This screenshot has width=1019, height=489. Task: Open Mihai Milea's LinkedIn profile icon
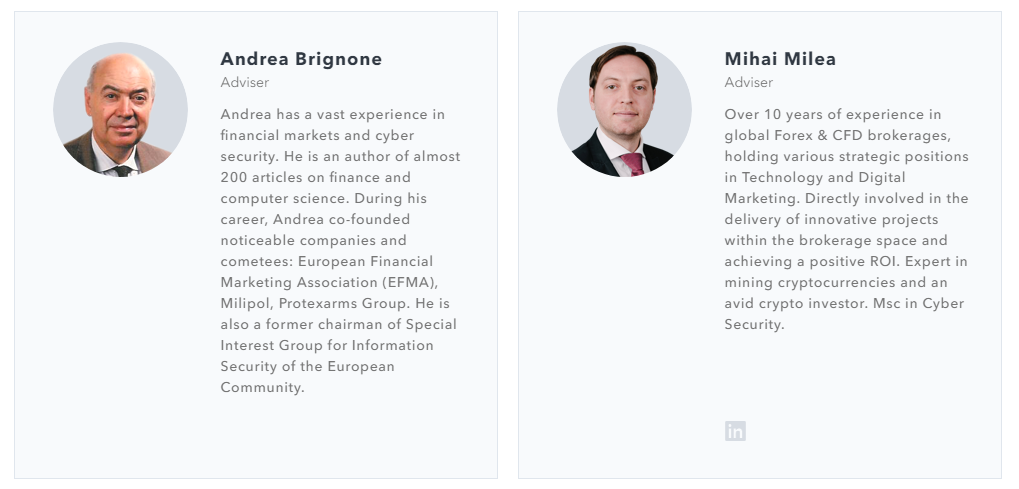(735, 431)
